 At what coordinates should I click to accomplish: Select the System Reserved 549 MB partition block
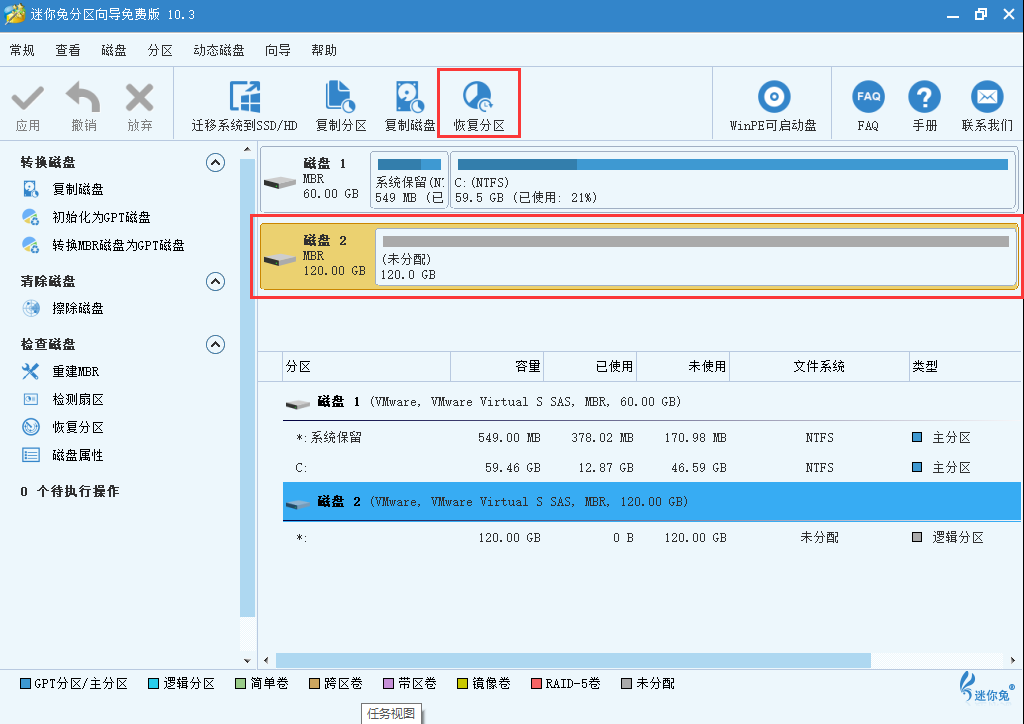(409, 180)
